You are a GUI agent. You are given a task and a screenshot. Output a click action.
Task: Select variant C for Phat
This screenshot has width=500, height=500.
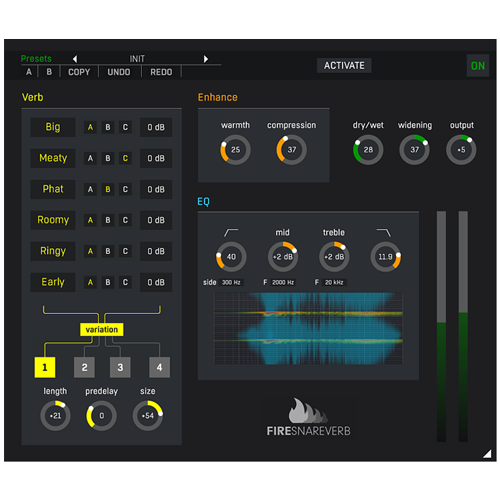125,189
